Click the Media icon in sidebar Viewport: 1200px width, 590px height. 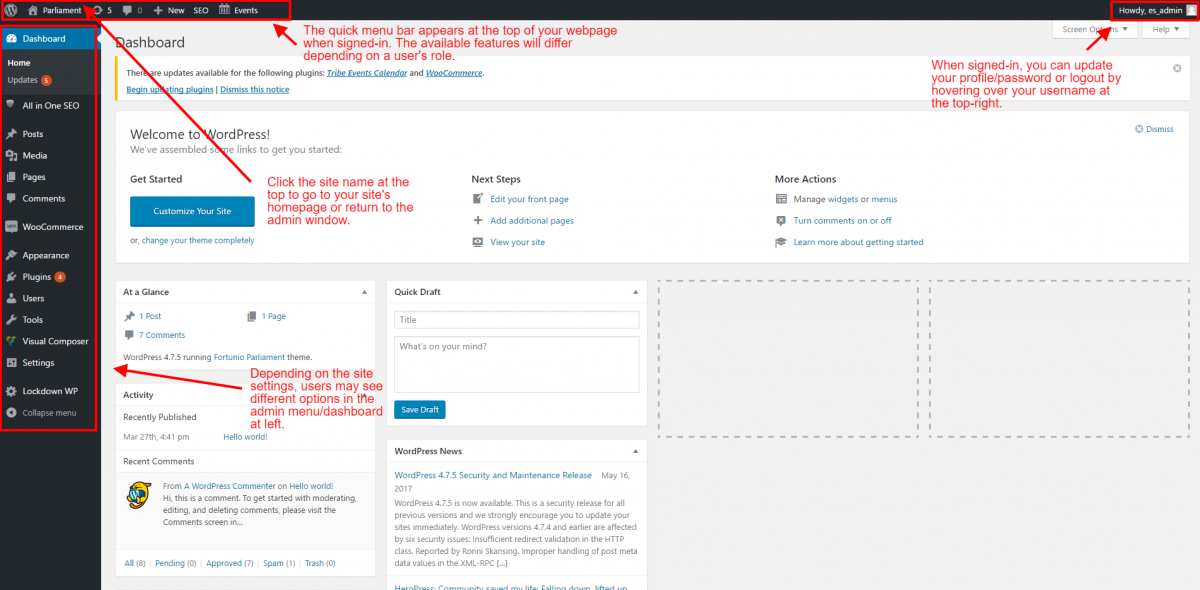pyautogui.click(x=11, y=155)
